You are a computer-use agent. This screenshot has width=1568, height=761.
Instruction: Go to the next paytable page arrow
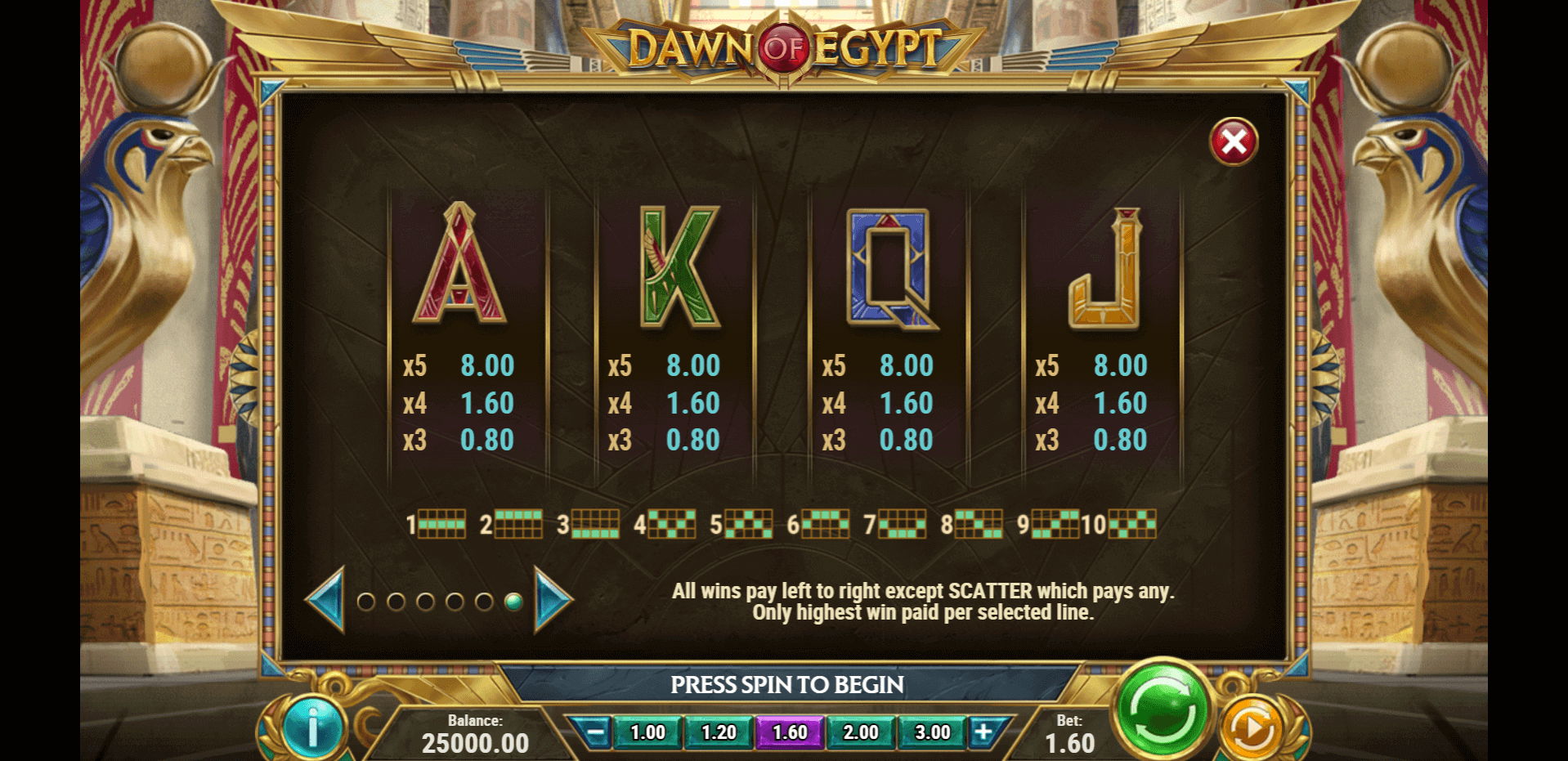click(553, 600)
